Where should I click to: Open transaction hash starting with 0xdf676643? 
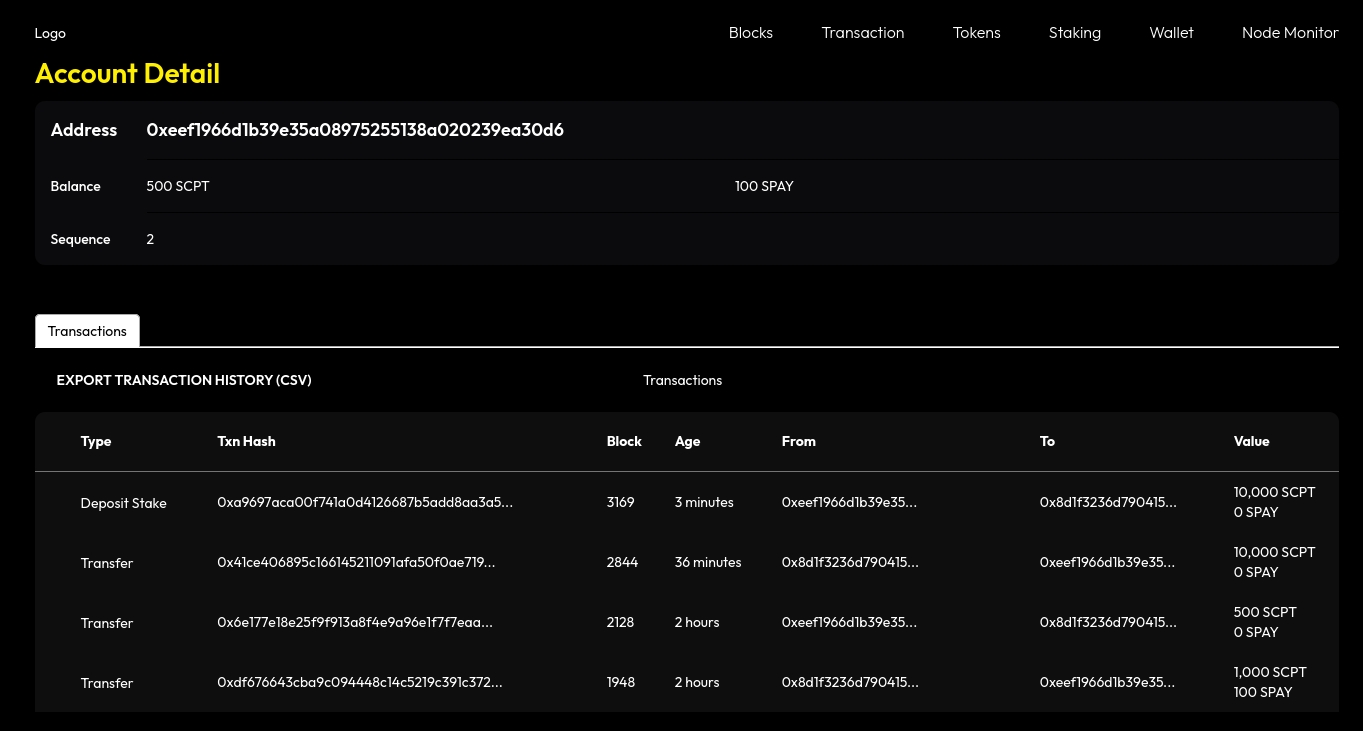[x=360, y=682]
